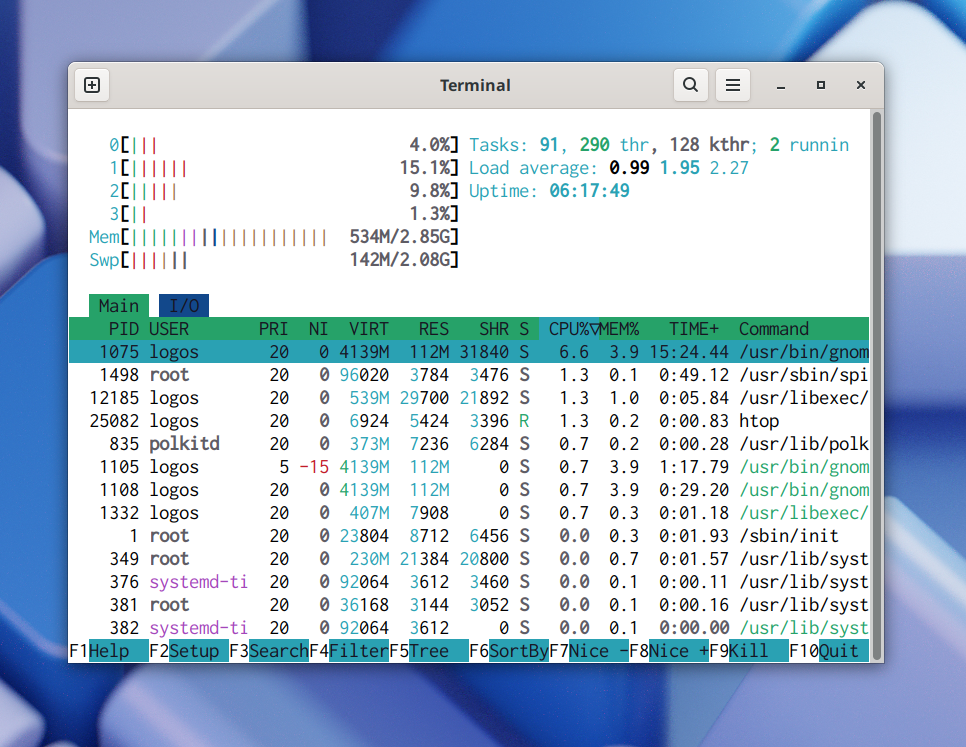Select the process row PID 12185
The height and width of the screenshot is (747, 966).
point(469,398)
